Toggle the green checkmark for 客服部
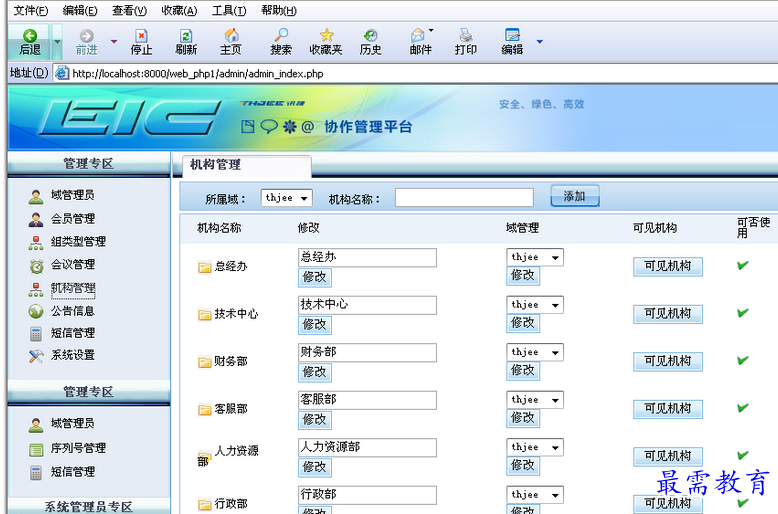The width and height of the screenshot is (778, 514). (742, 408)
